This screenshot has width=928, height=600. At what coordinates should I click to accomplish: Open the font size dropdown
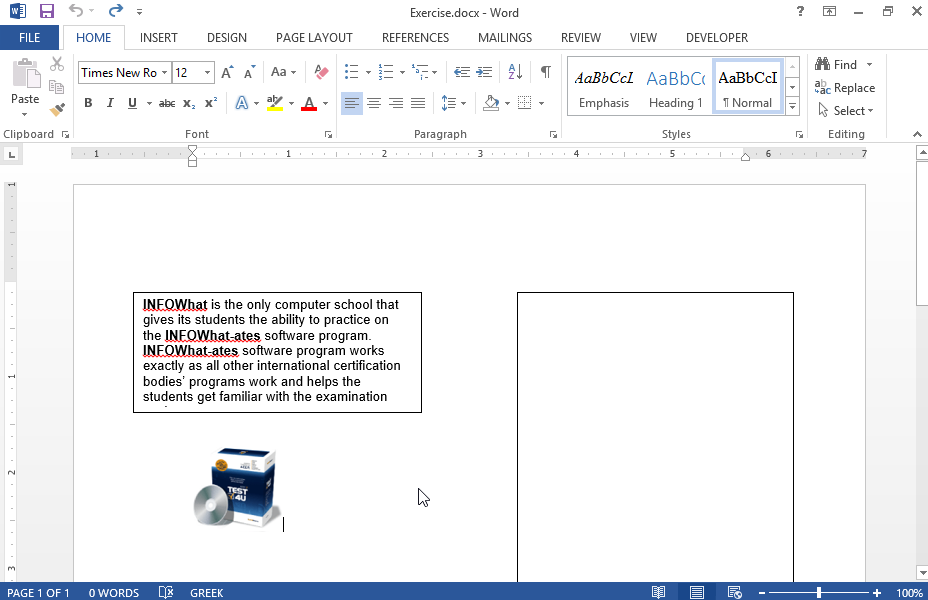click(207, 73)
